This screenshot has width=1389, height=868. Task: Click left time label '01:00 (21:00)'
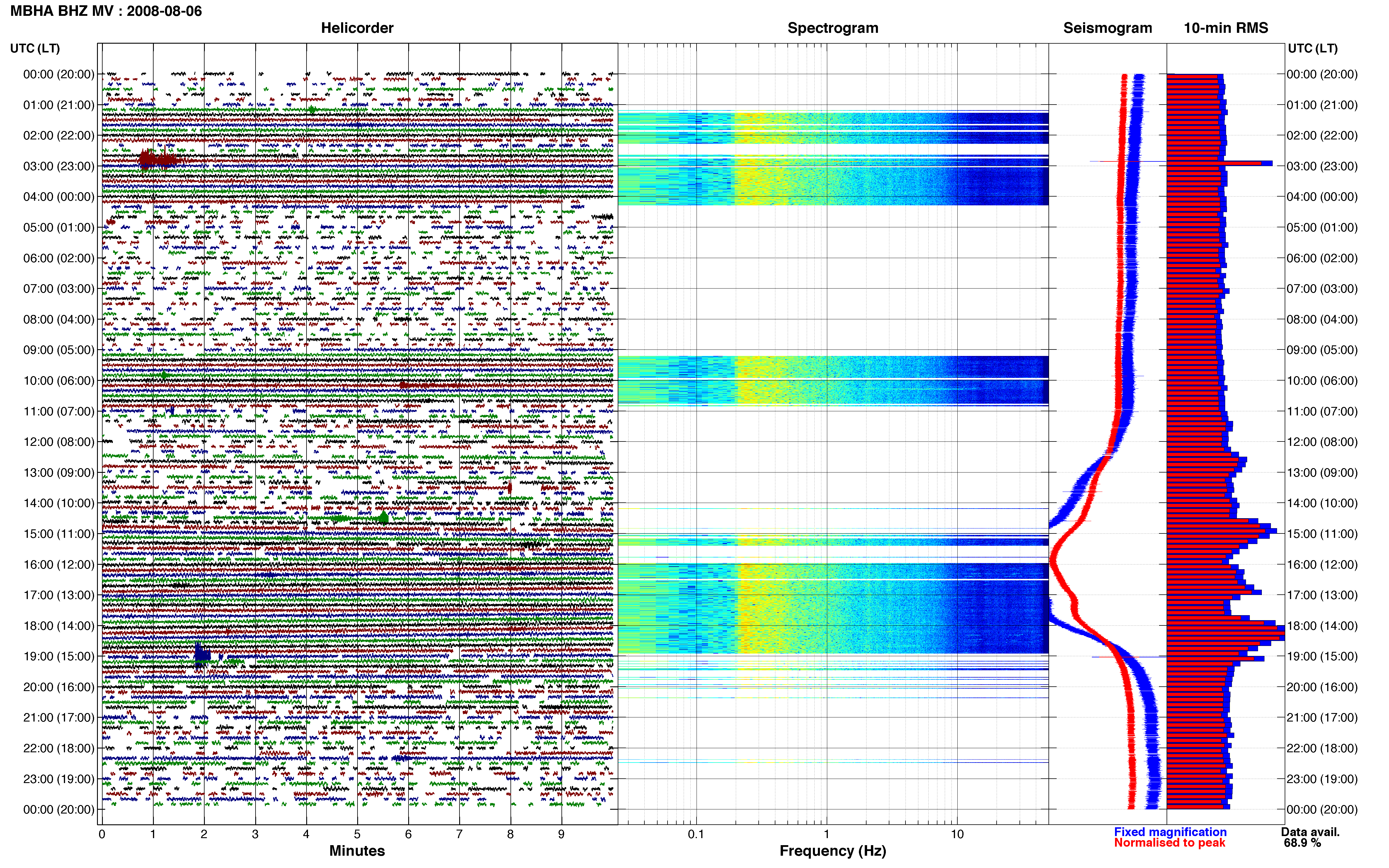[59, 105]
